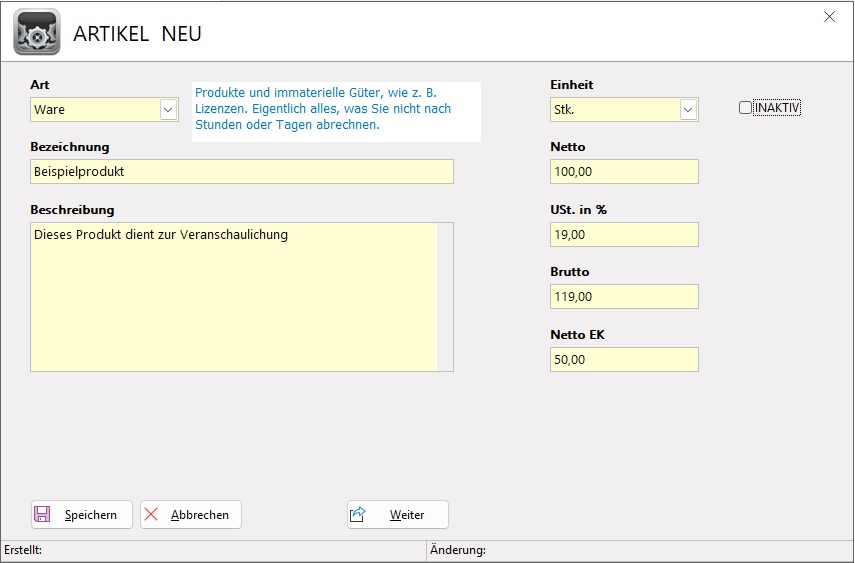Click the Änderung status bar section
This screenshot has width=855, height=563.
point(640,550)
